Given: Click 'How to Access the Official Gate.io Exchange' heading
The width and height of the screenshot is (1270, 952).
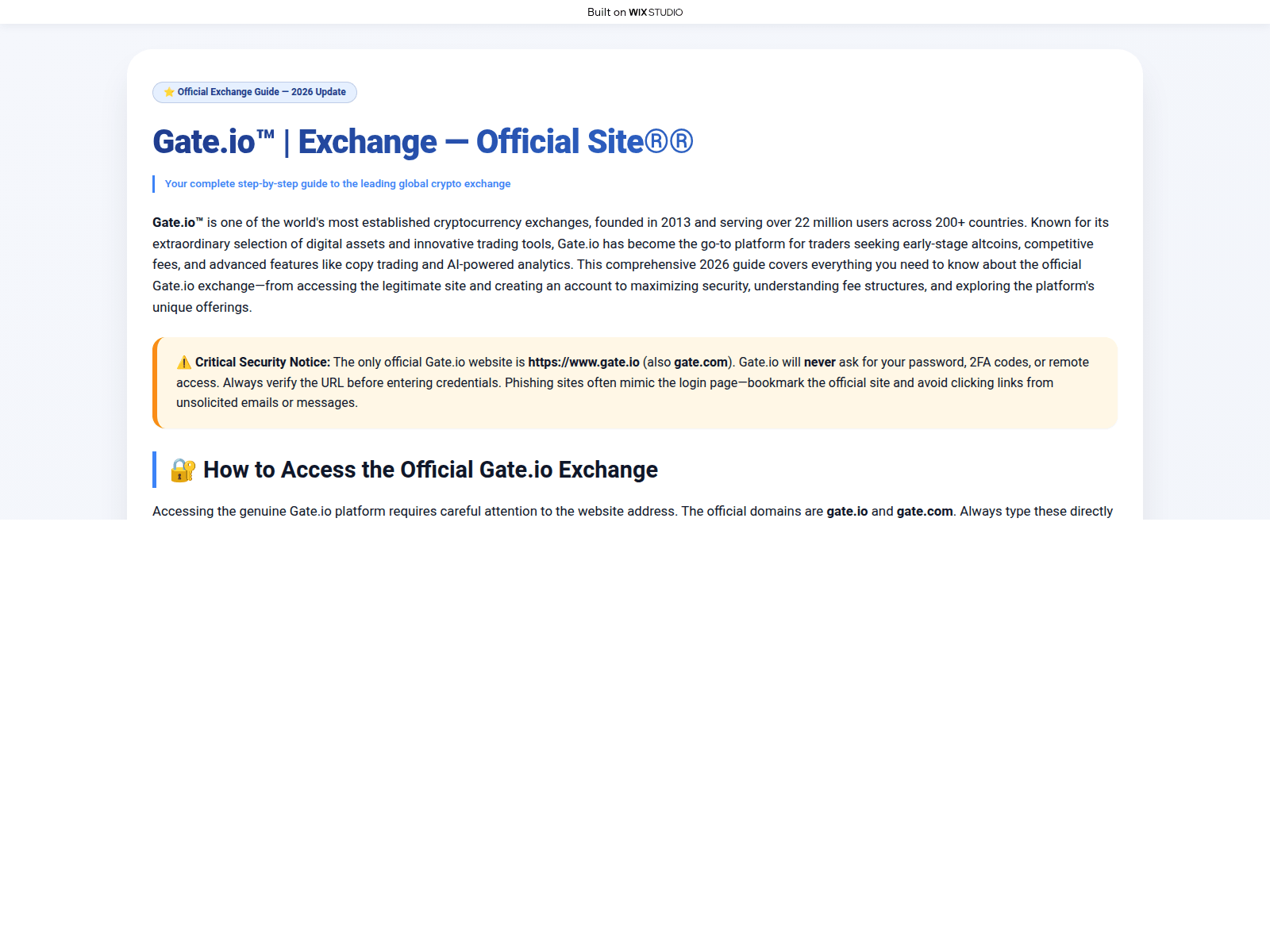Looking at the screenshot, I should 430,470.
